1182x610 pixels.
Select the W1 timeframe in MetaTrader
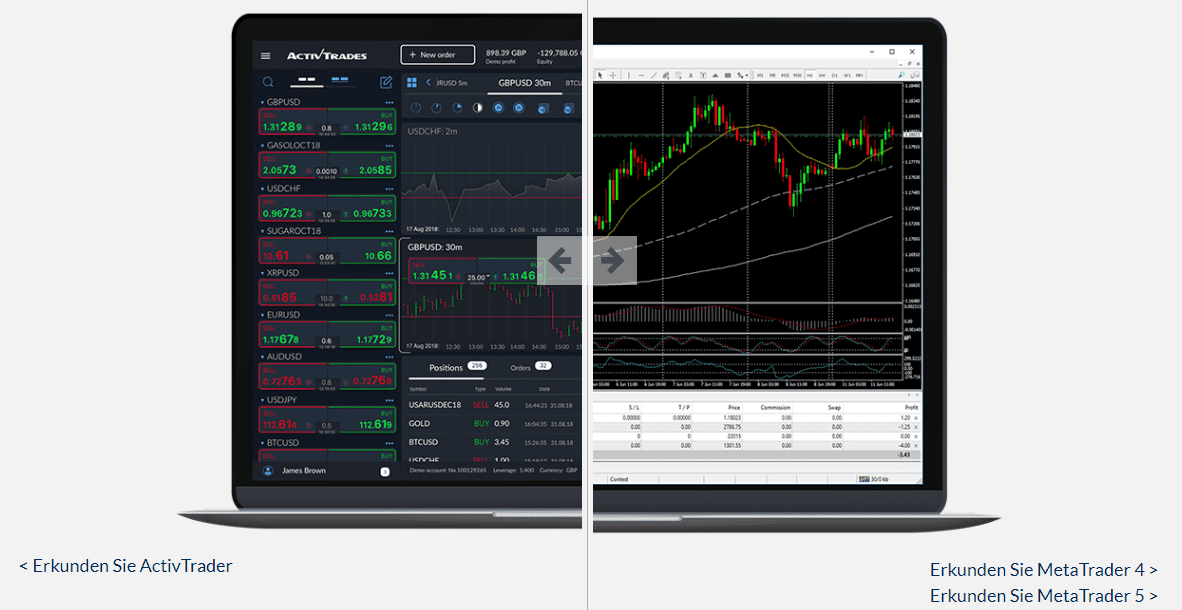(x=847, y=75)
